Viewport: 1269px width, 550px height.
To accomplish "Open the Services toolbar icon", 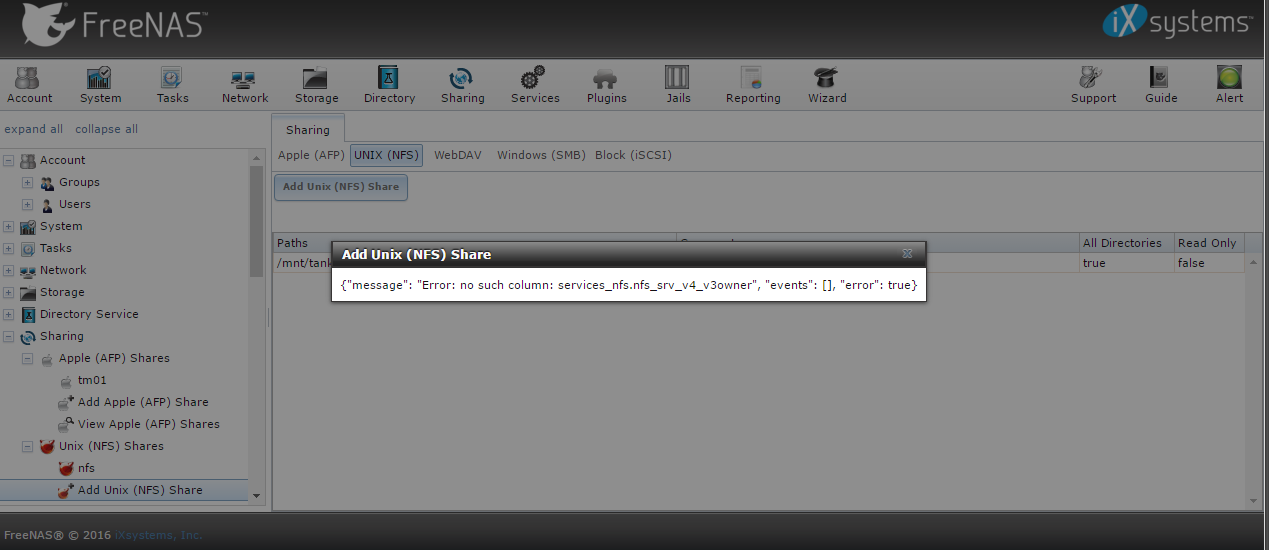I will [x=535, y=85].
